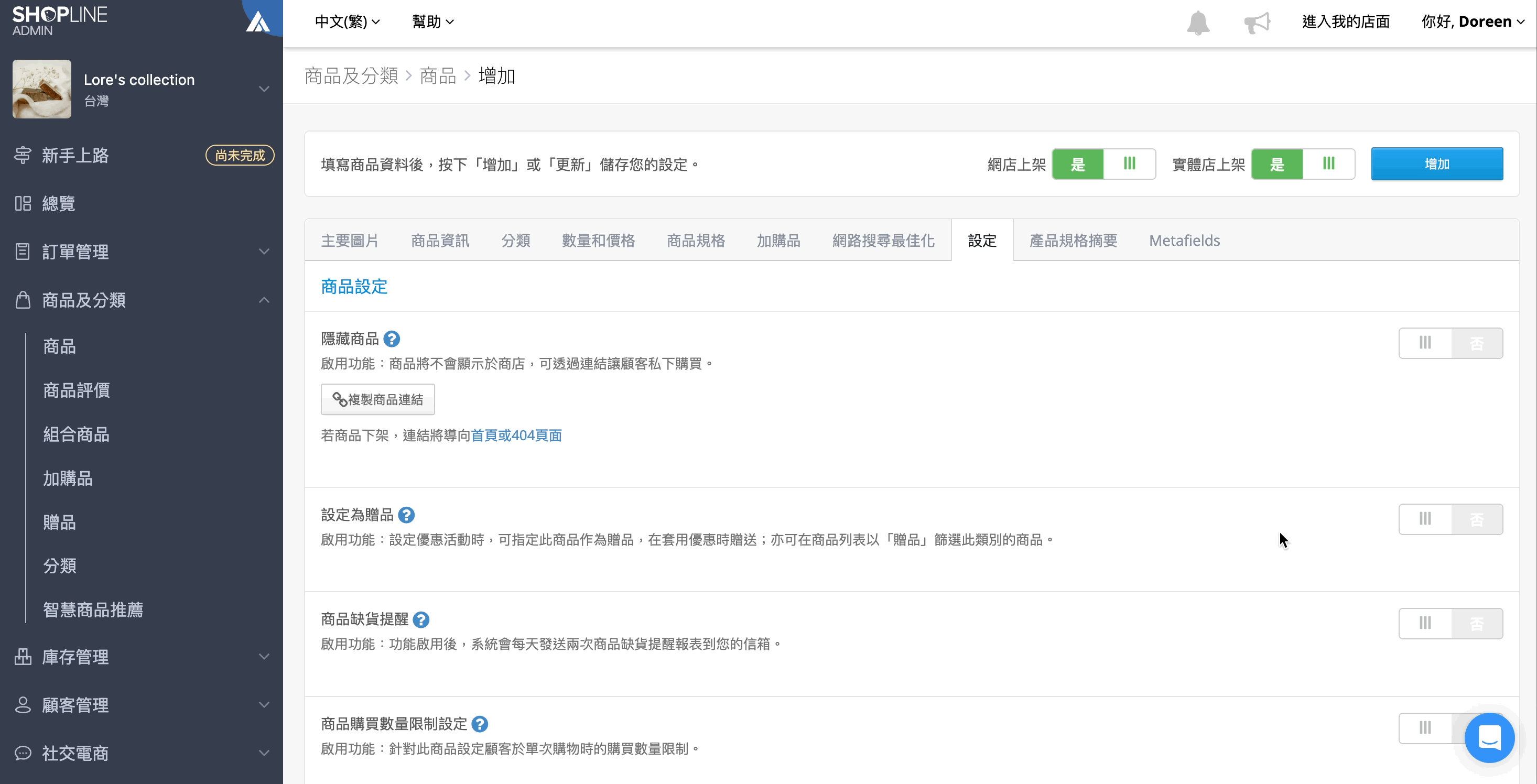Open 智慧商品推薦 in the sidebar
Image resolution: width=1537 pixels, height=784 pixels.
[x=93, y=610]
